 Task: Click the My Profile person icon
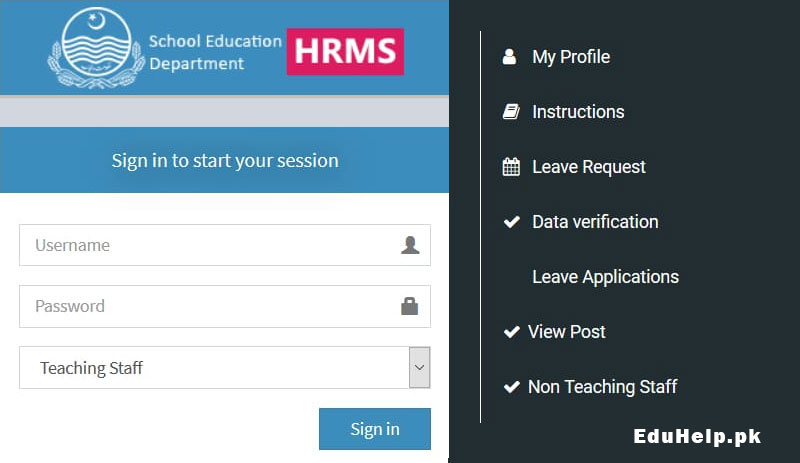[509, 57]
